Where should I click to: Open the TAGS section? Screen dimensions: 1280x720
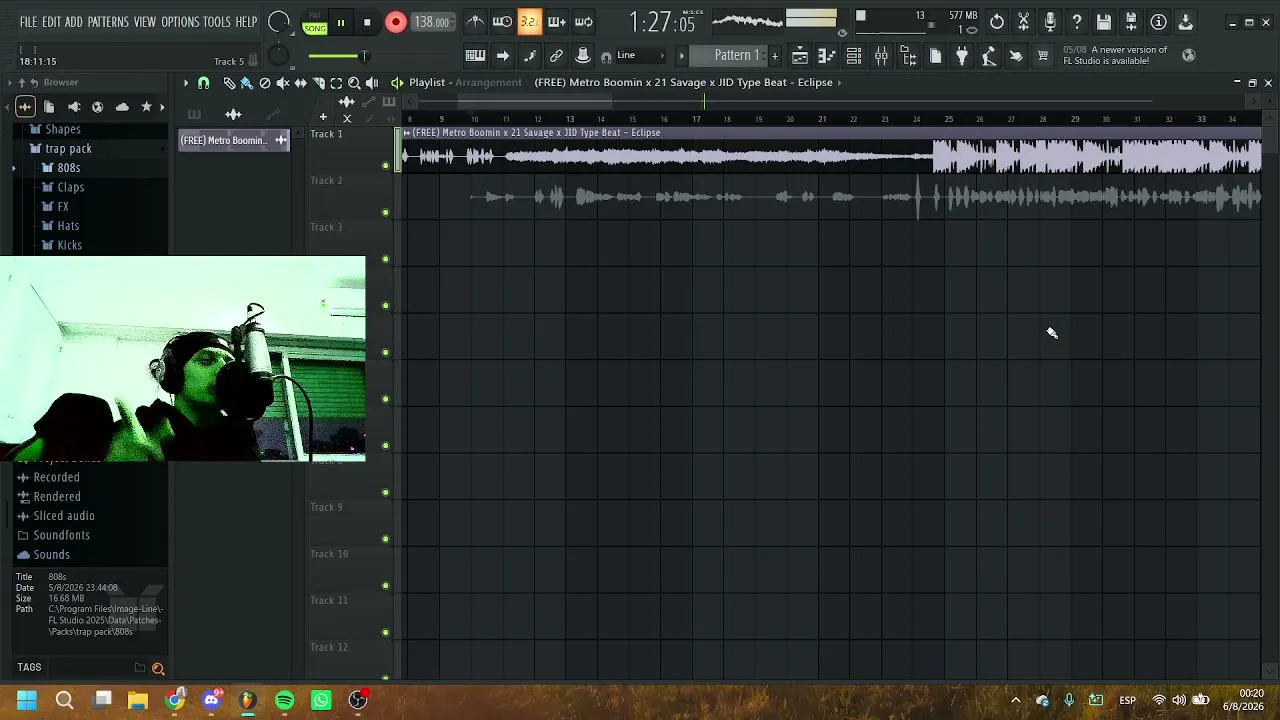(x=29, y=667)
